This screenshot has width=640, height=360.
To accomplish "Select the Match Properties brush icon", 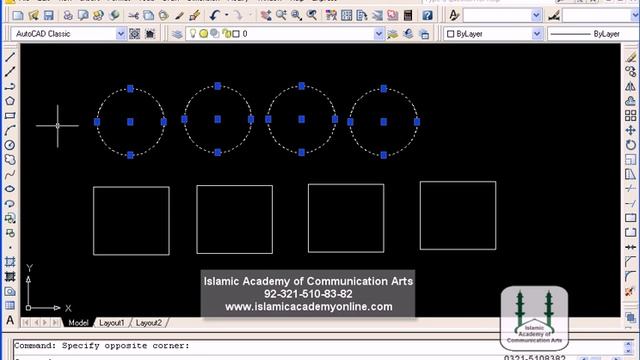I will (x=179, y=16).
